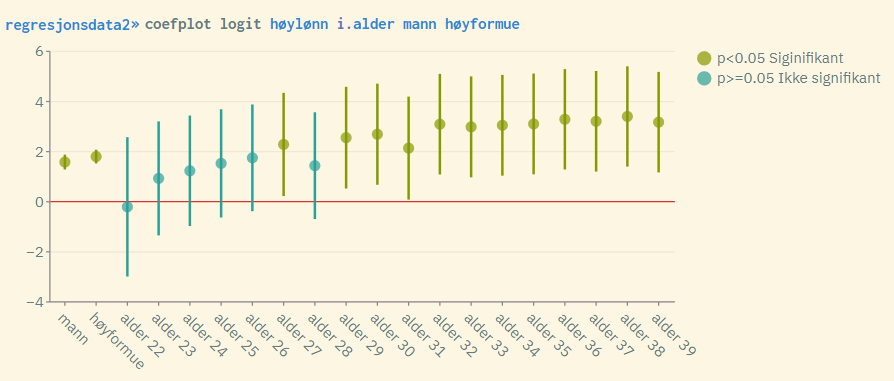Click the høyformue coefficient point

(x=96, y=156)
